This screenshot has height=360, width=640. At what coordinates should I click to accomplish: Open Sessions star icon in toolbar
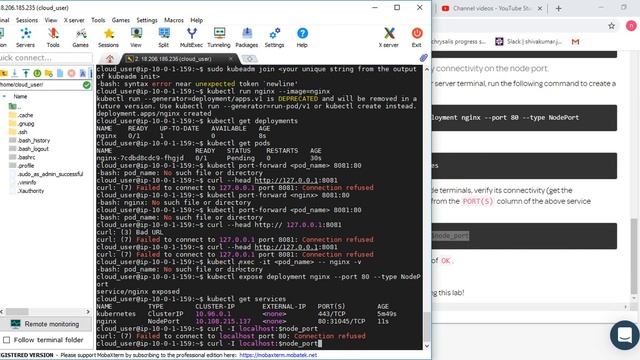coord(109,38)
